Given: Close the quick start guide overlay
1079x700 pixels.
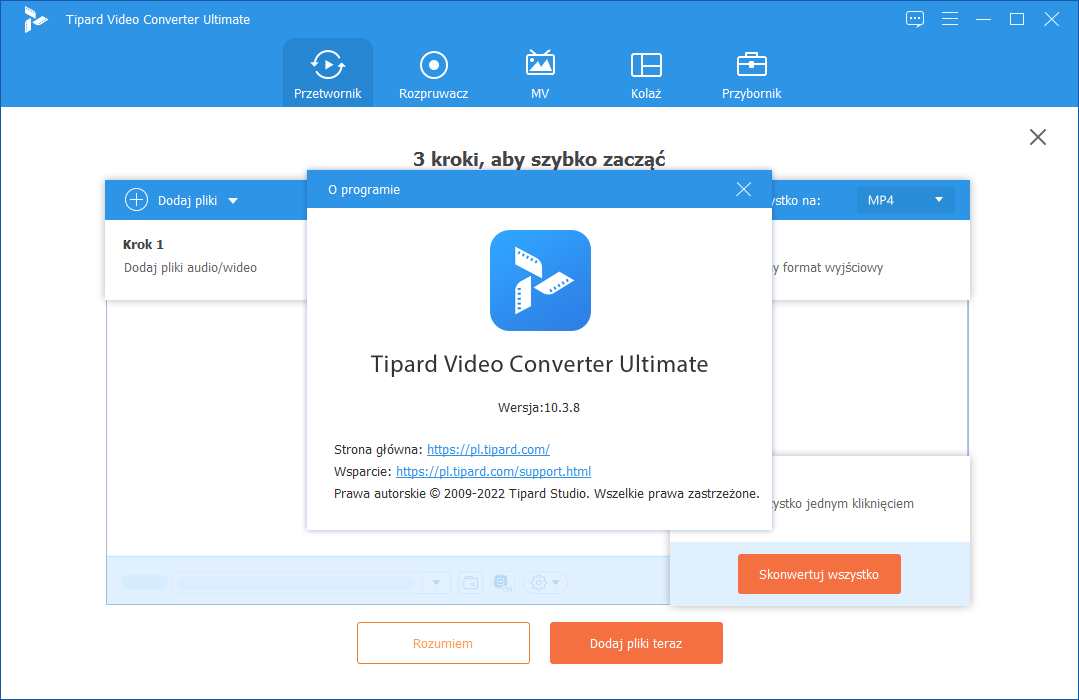Looking at the screenshot, I should click(1038, 137).
